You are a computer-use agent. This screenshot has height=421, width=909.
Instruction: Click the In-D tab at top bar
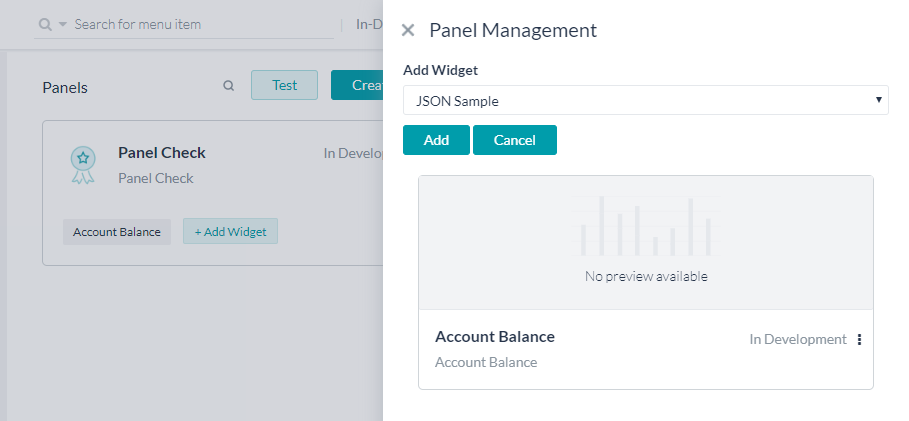point(368,24)
